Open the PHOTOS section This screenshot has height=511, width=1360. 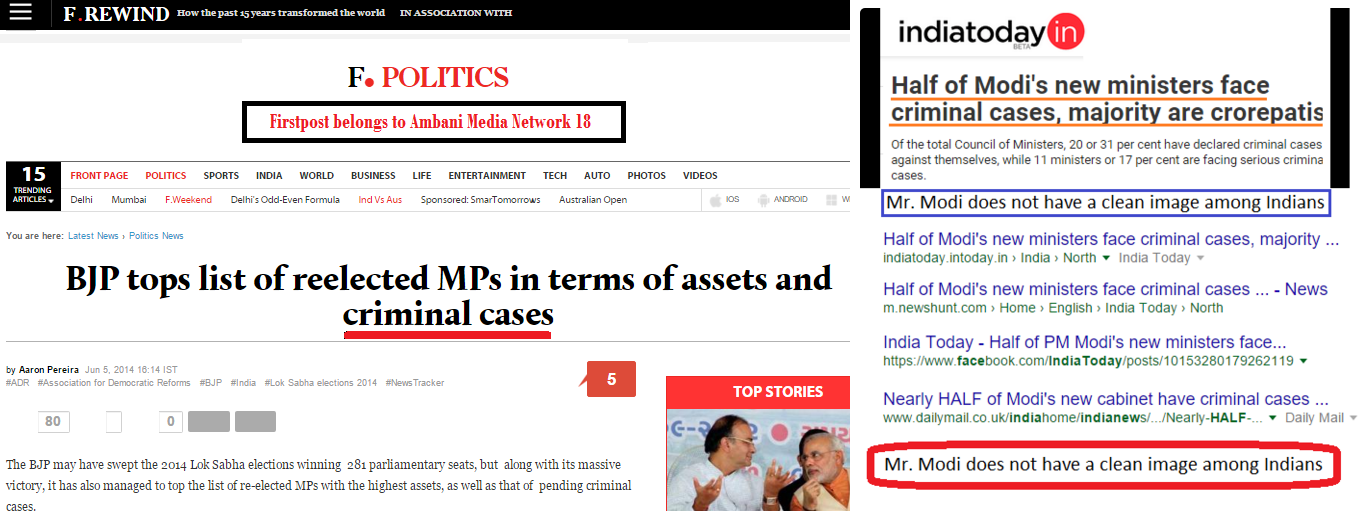(x=646, y=176)
